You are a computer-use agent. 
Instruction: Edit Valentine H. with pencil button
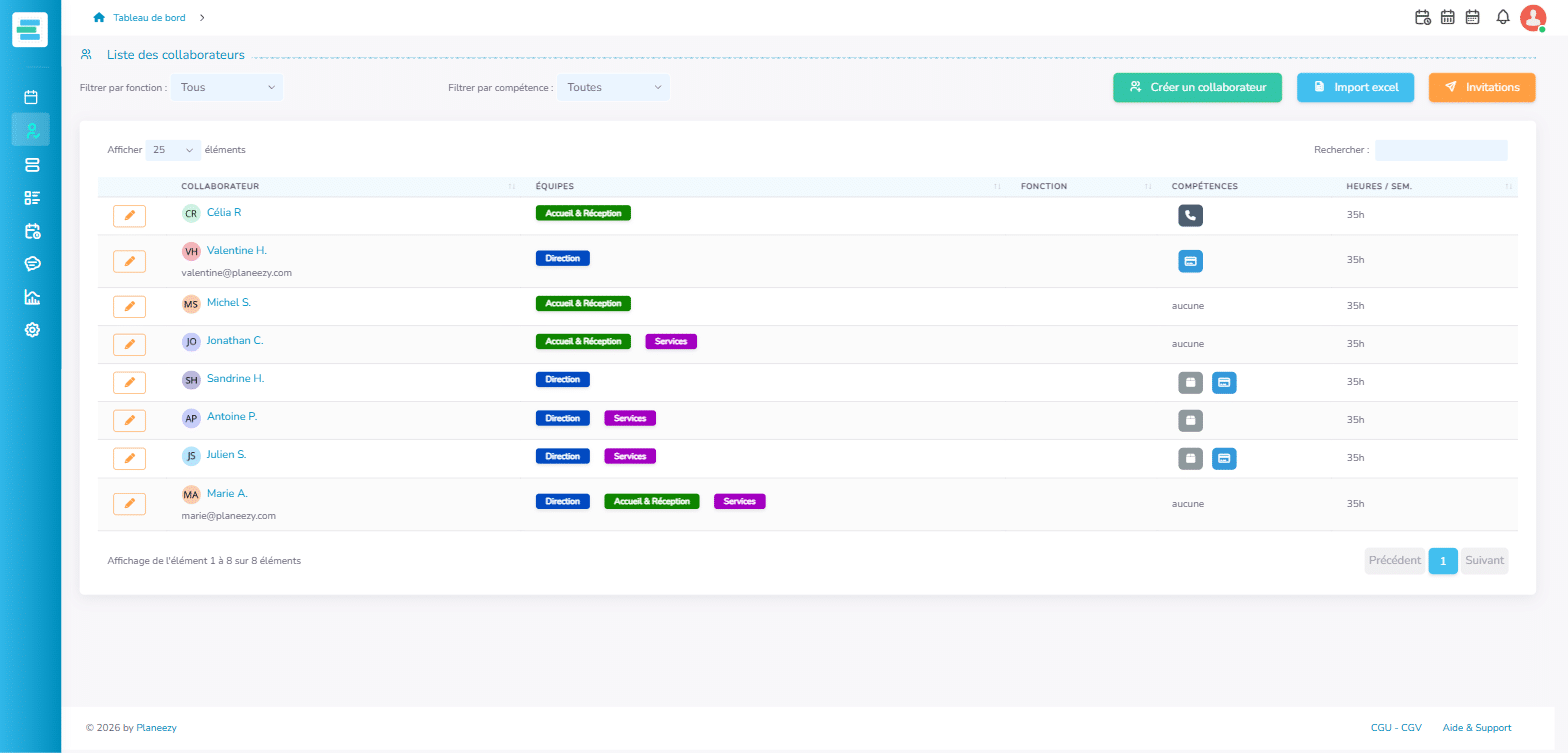click(x=129, y=261)
